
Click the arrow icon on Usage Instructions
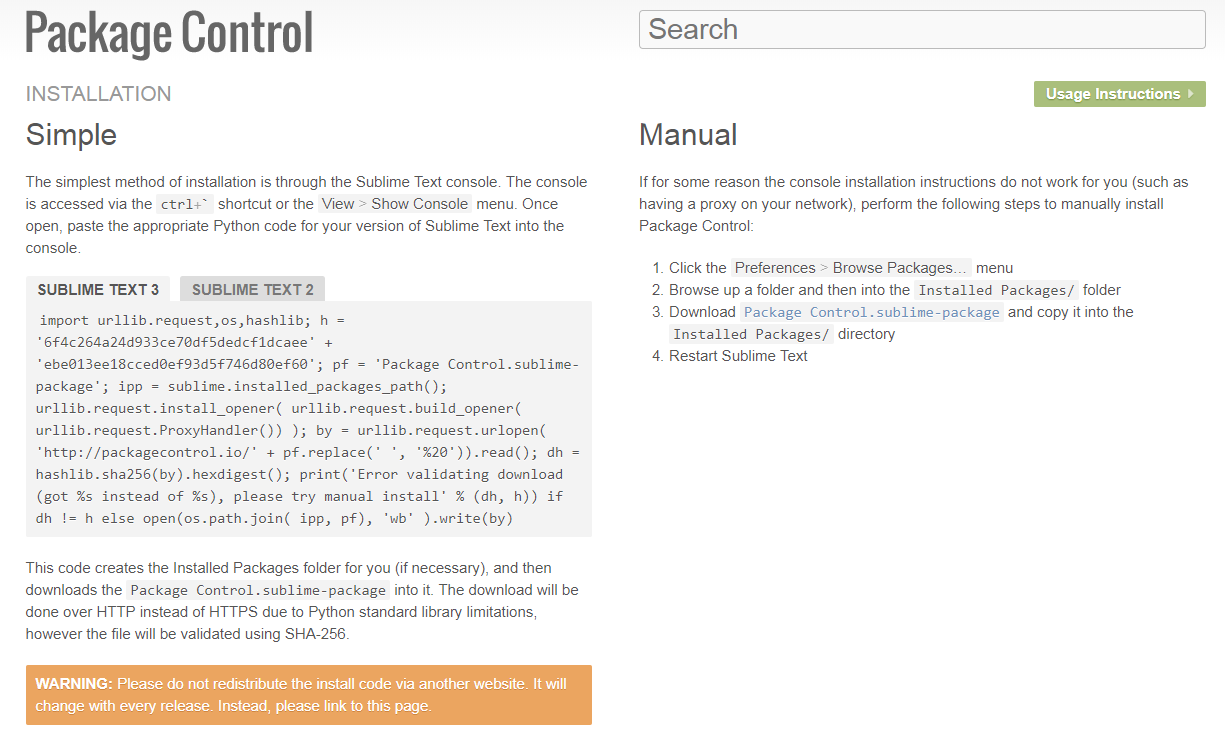pos(1191,94)
